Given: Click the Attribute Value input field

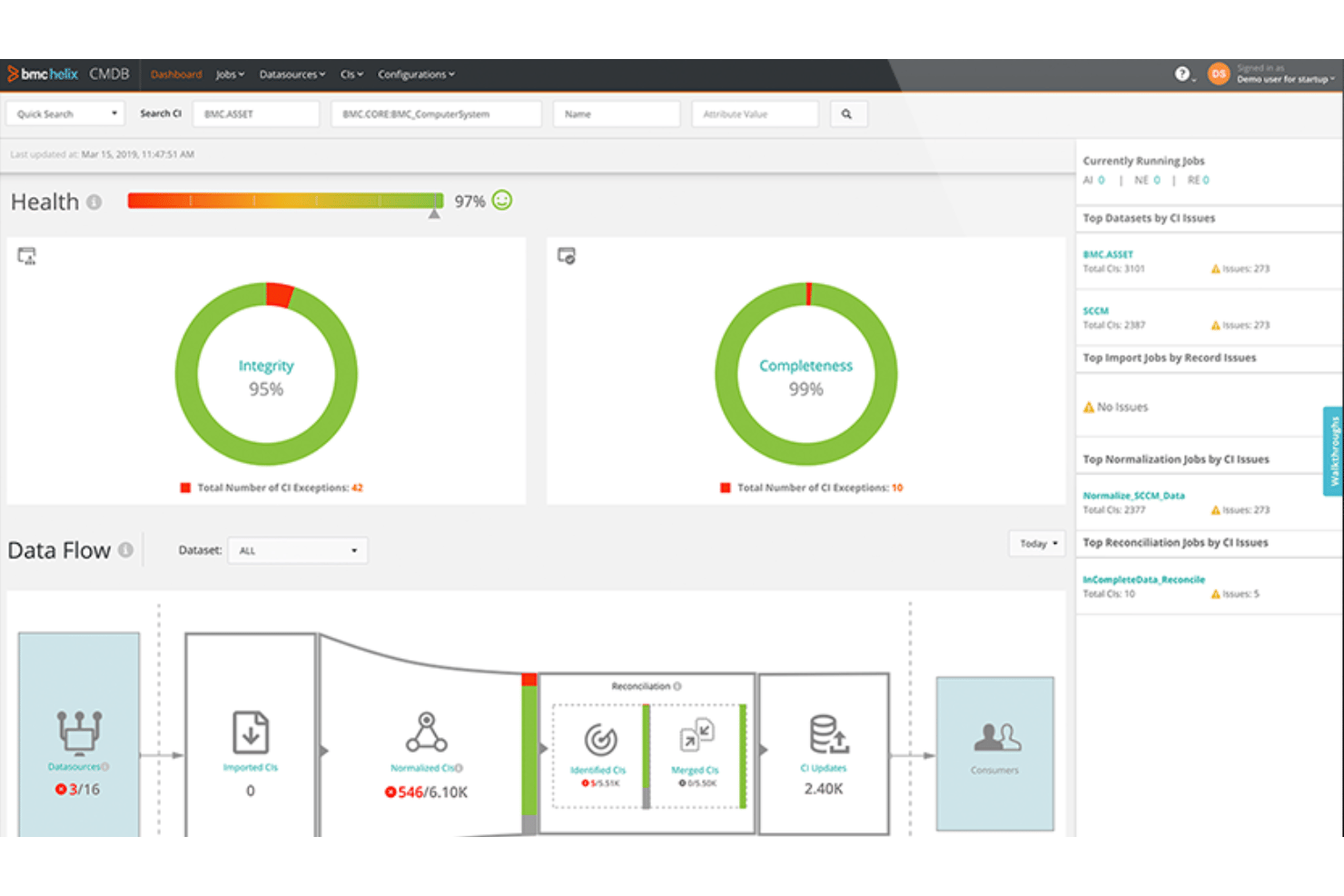Looking at the screenshot, I should 756,114.
